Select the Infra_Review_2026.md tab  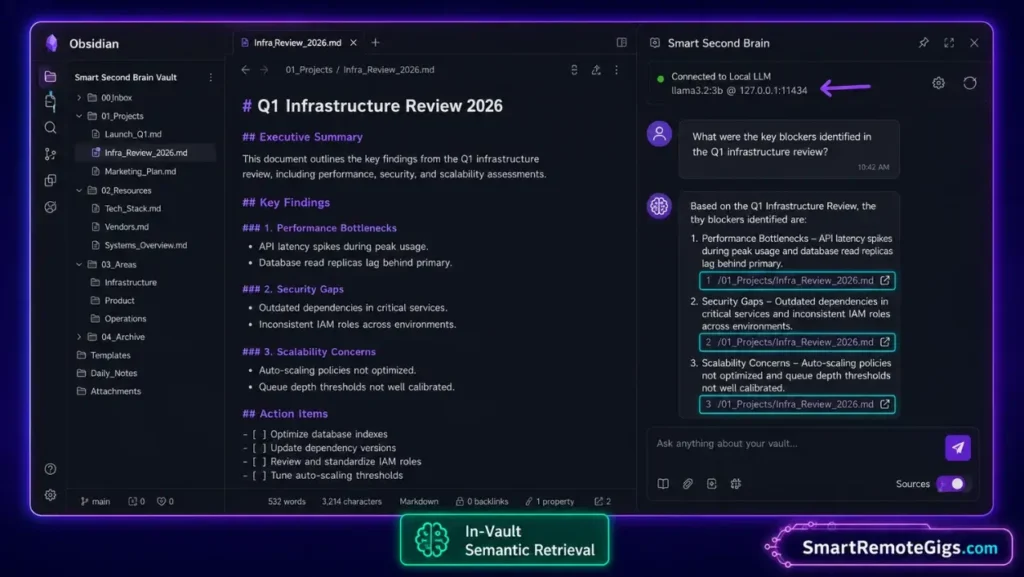tap(297, 42)
